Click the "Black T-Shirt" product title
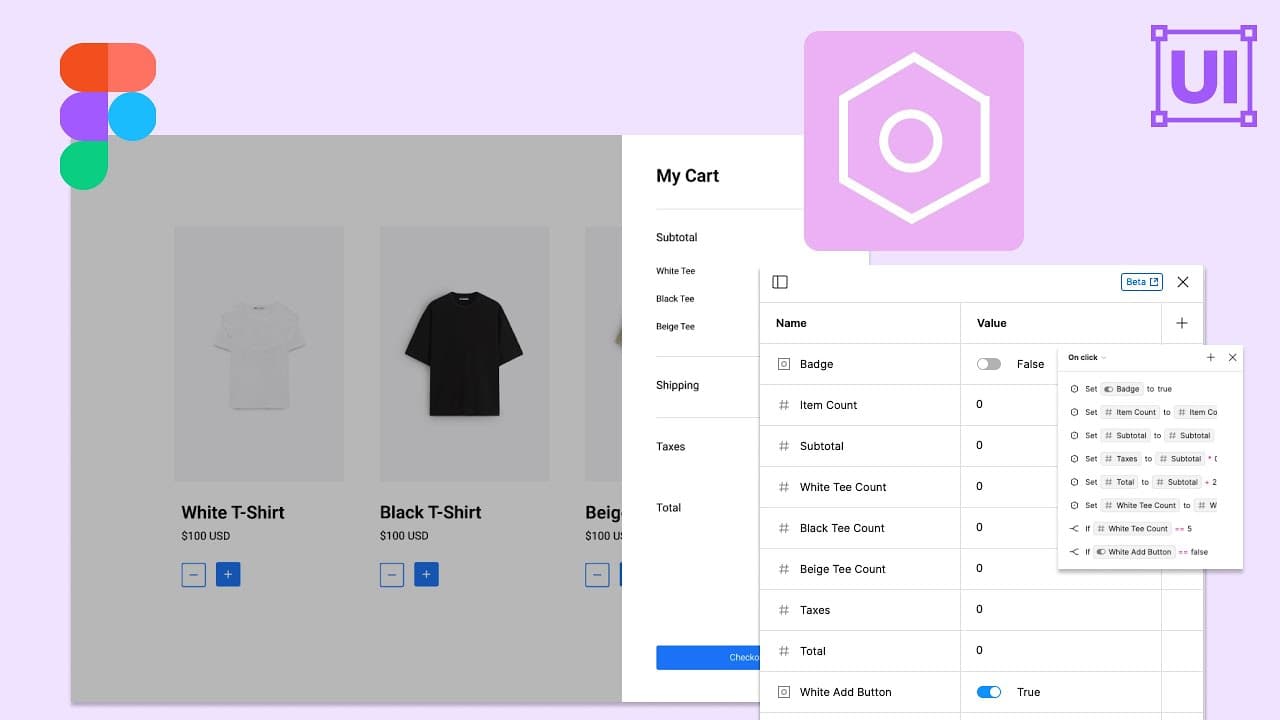This screenshot has width=1280, height=720. coord(431,512)
